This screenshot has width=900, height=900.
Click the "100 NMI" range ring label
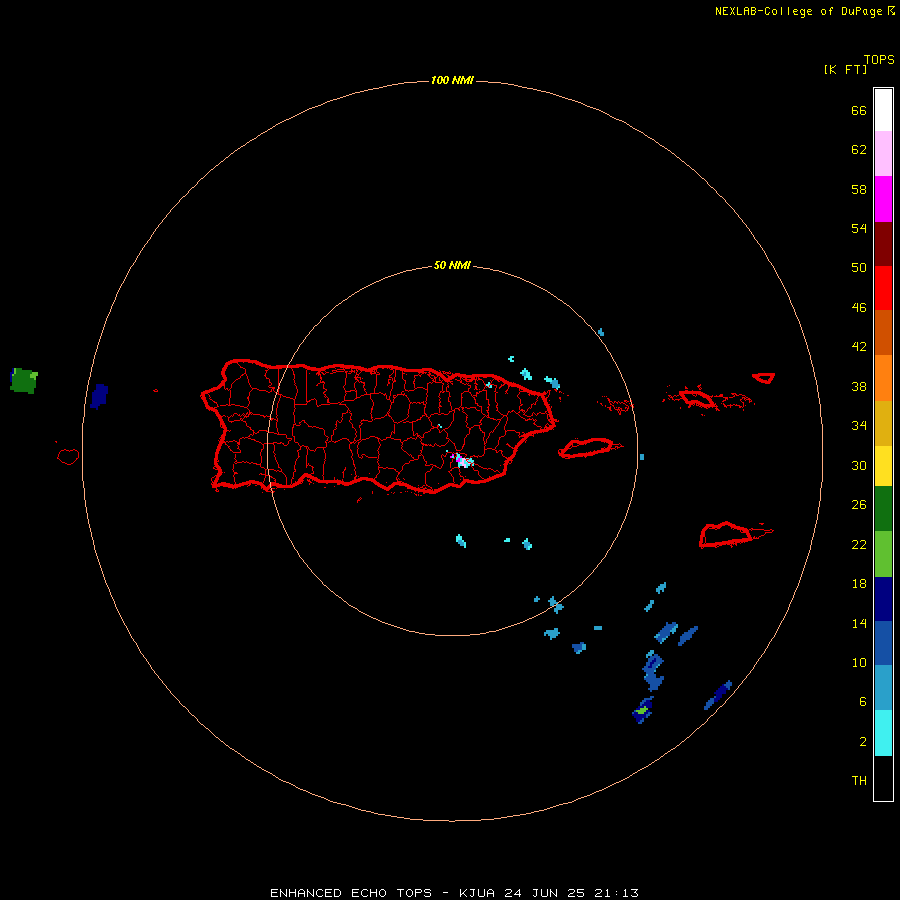click(x=452, y=80)
